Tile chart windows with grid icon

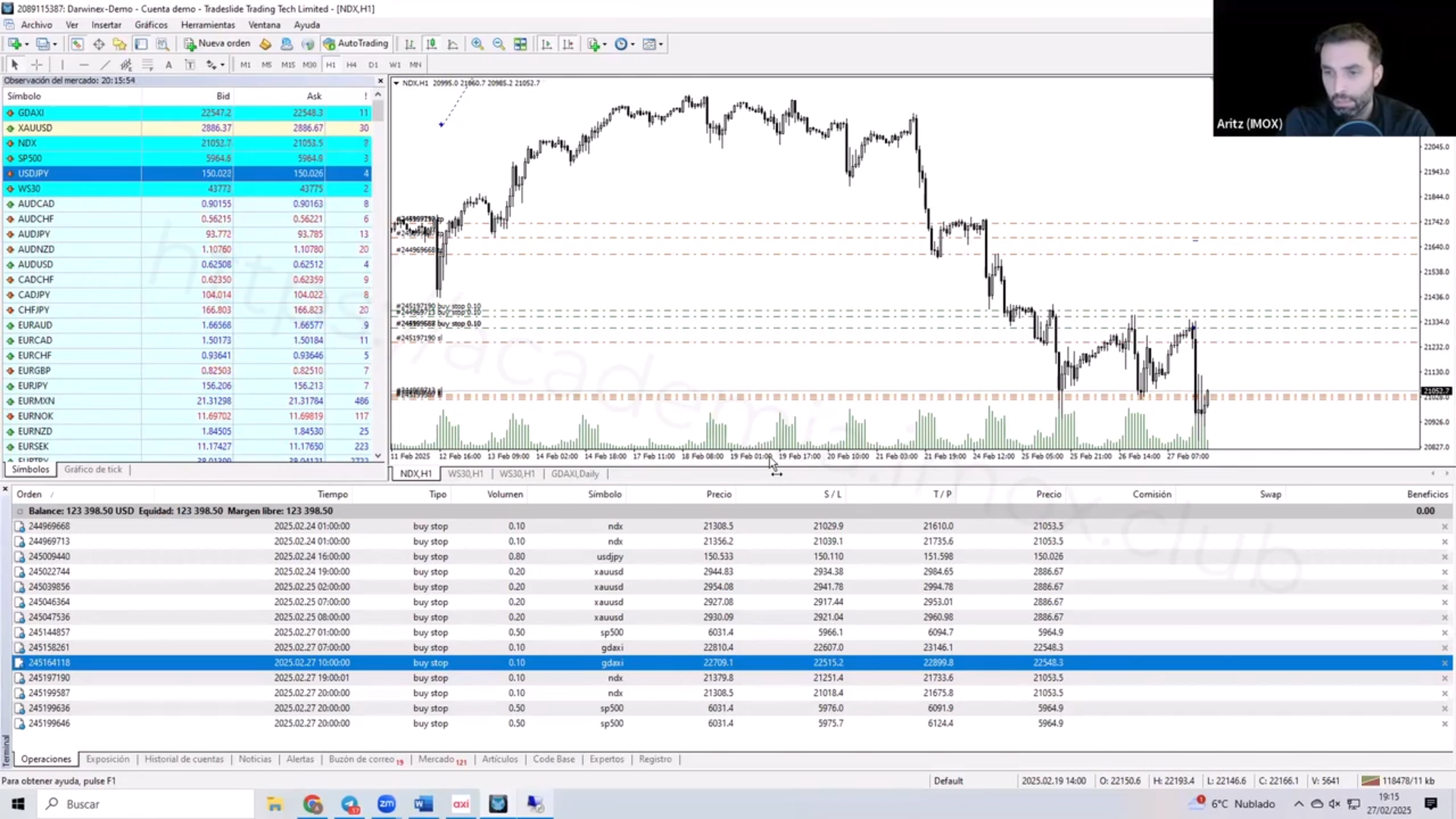pyautogui.click(x=520, y=44)
